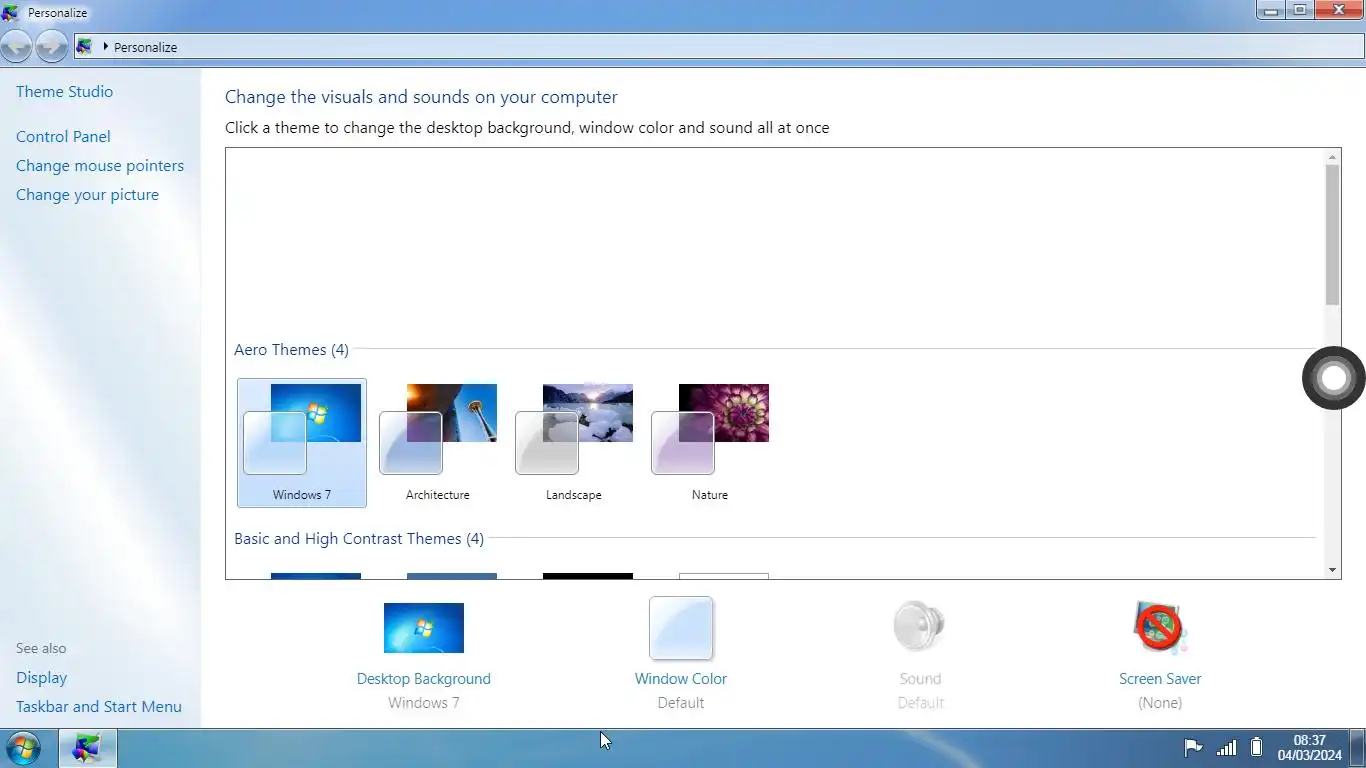Viewport: 1366px width, 768px height.
Task: Open the network signal tray icon
Action: click(1226, 748)
